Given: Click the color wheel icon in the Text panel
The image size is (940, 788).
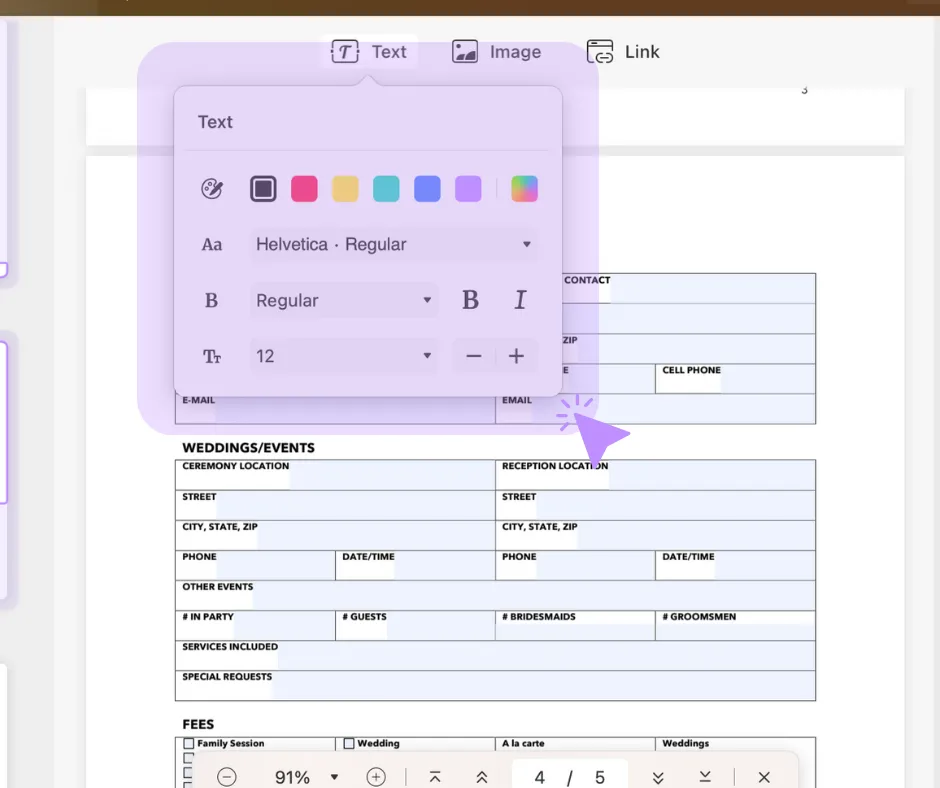Looking at the screenshot, I should click(211, 188).
